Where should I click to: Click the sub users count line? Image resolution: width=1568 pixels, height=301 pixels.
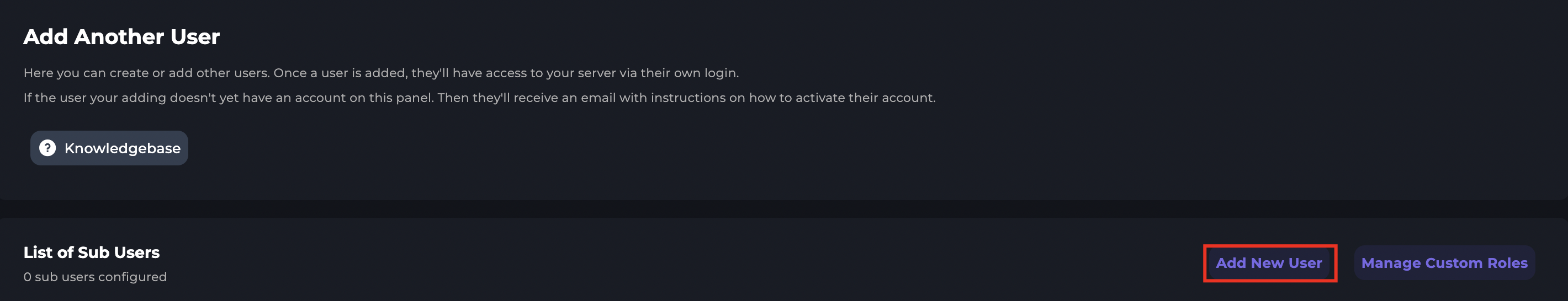coord(95,277)
